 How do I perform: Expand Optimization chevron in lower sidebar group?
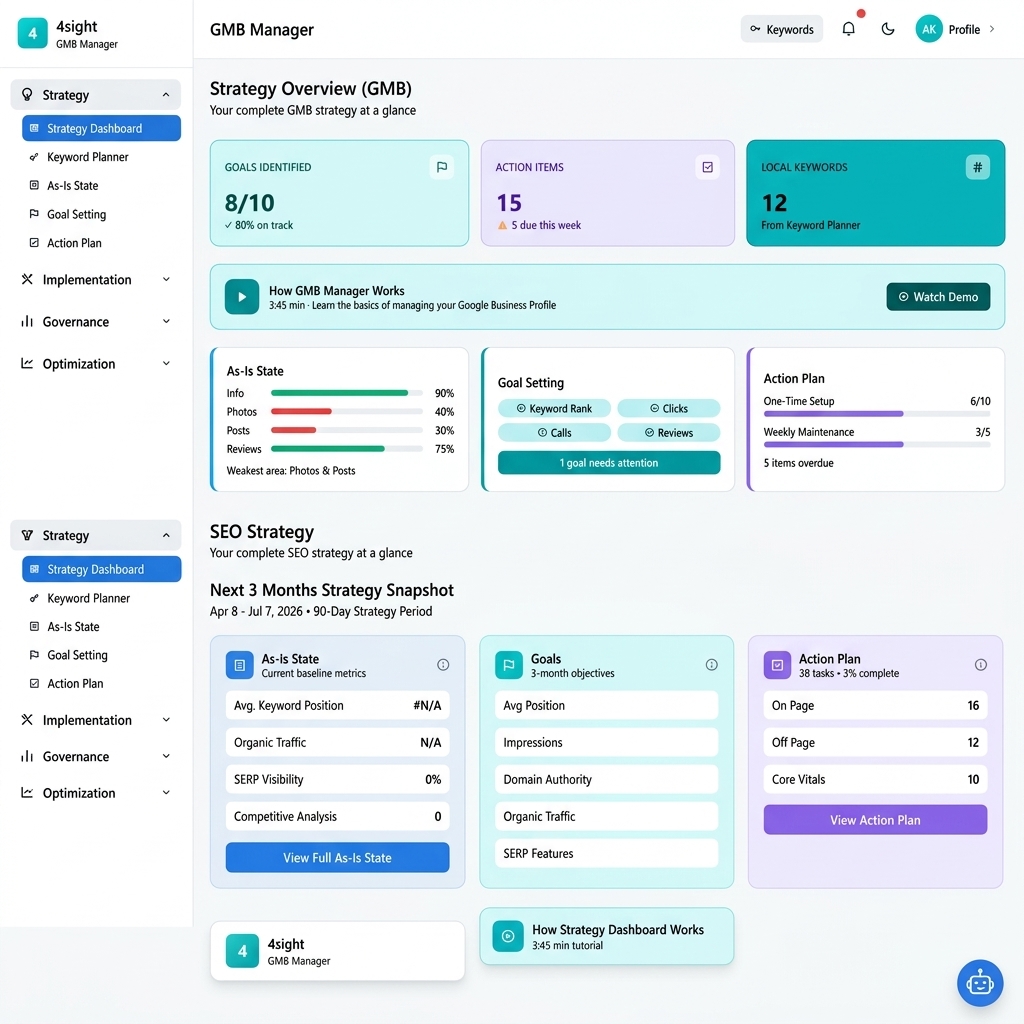coord(166,792)
